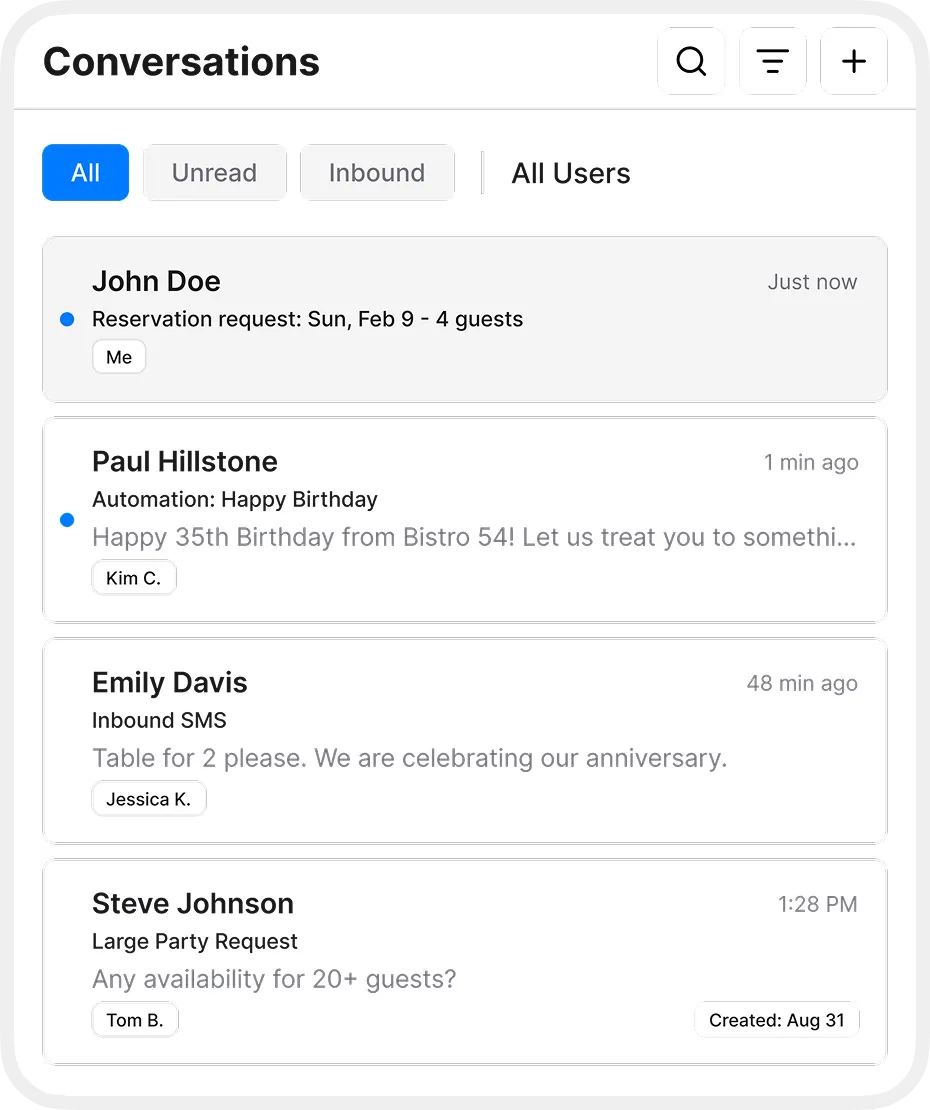This screenshot has height=1110, width=930.
Task: Open the Conversations screen title
Action: point(181,61)
